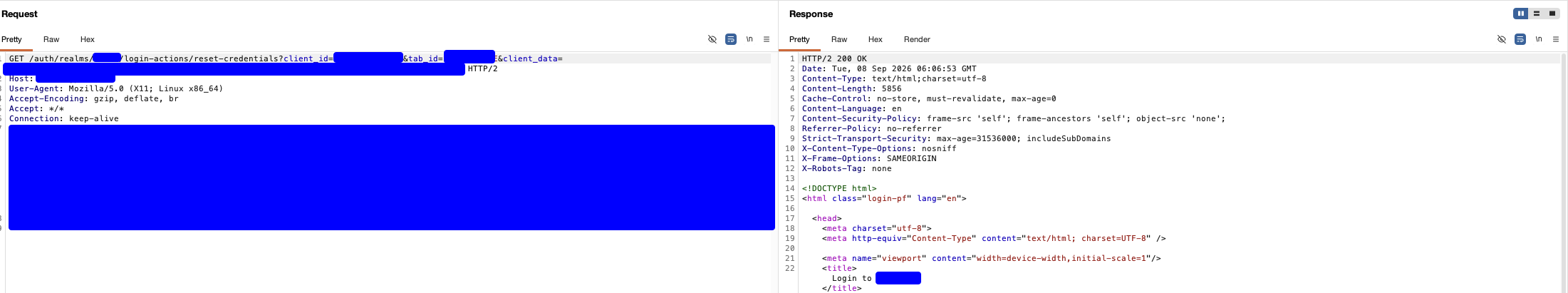
Task: Toggle word wrap icon in Request pane
Action: pos(731,39)
